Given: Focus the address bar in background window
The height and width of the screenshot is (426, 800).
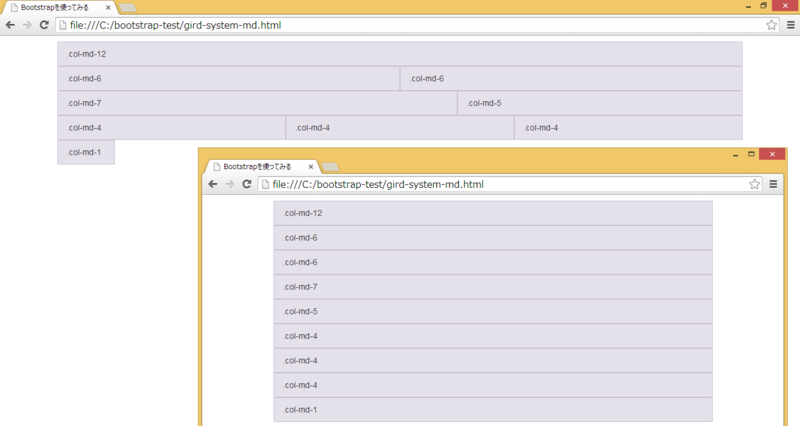Looking at the screenshot, I should pos(417,25).
